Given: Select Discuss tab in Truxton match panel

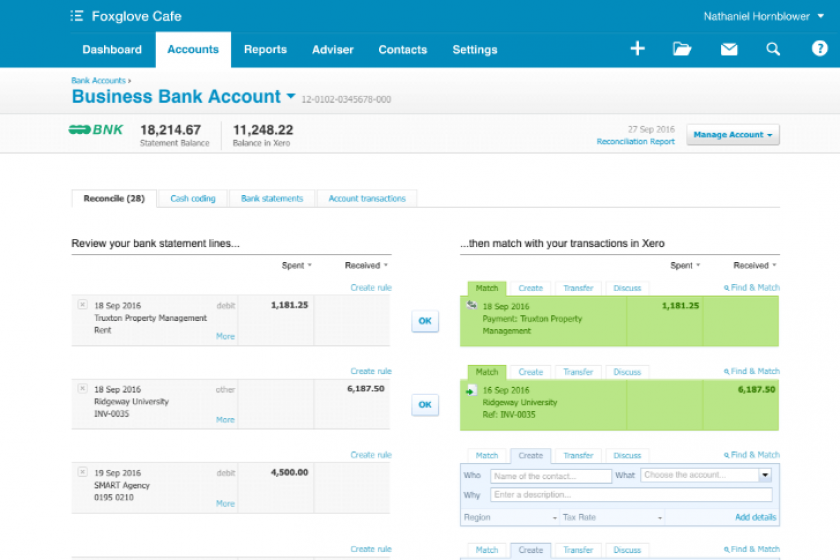Looking at the screenshot, I should [627, 288].
